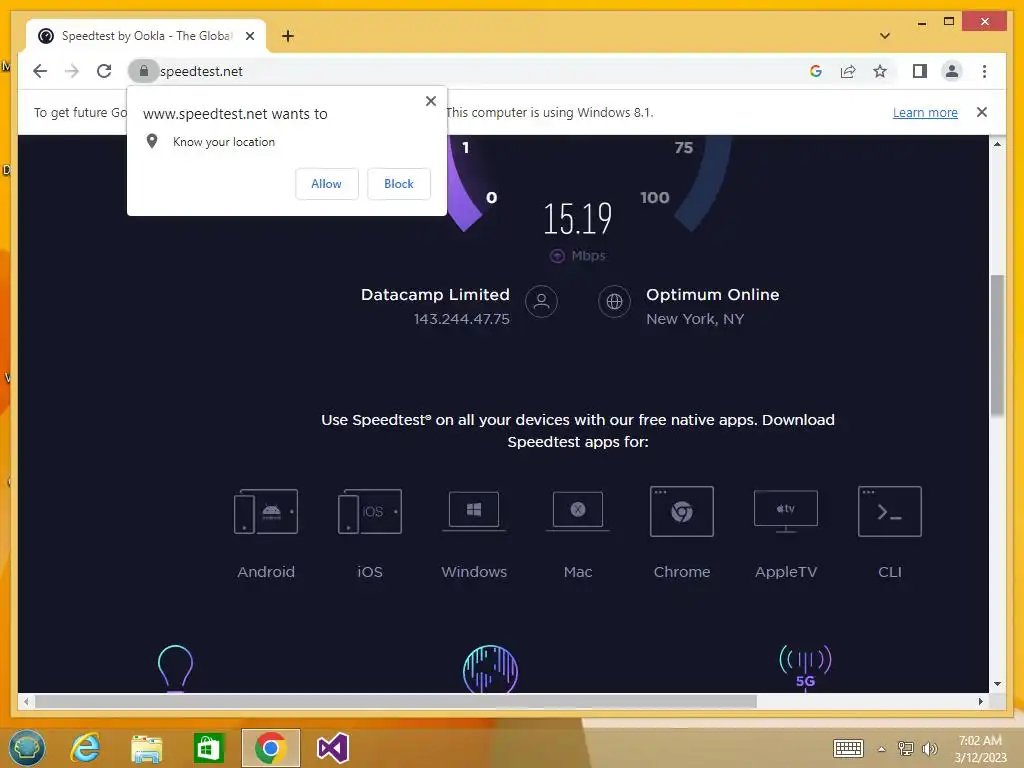Open the Chrome profile avatar

[x=952, y=71]
